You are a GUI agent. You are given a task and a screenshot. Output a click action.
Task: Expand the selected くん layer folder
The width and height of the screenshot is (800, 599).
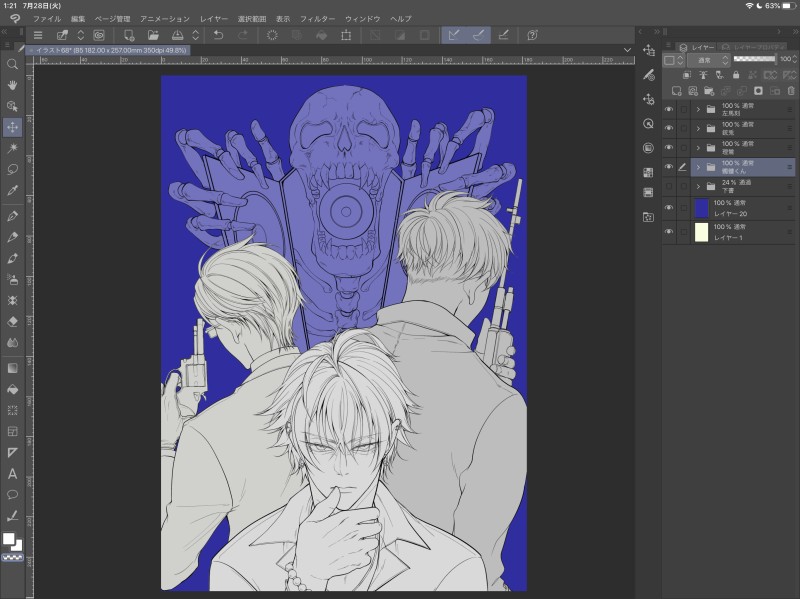(x=698, y=167)
